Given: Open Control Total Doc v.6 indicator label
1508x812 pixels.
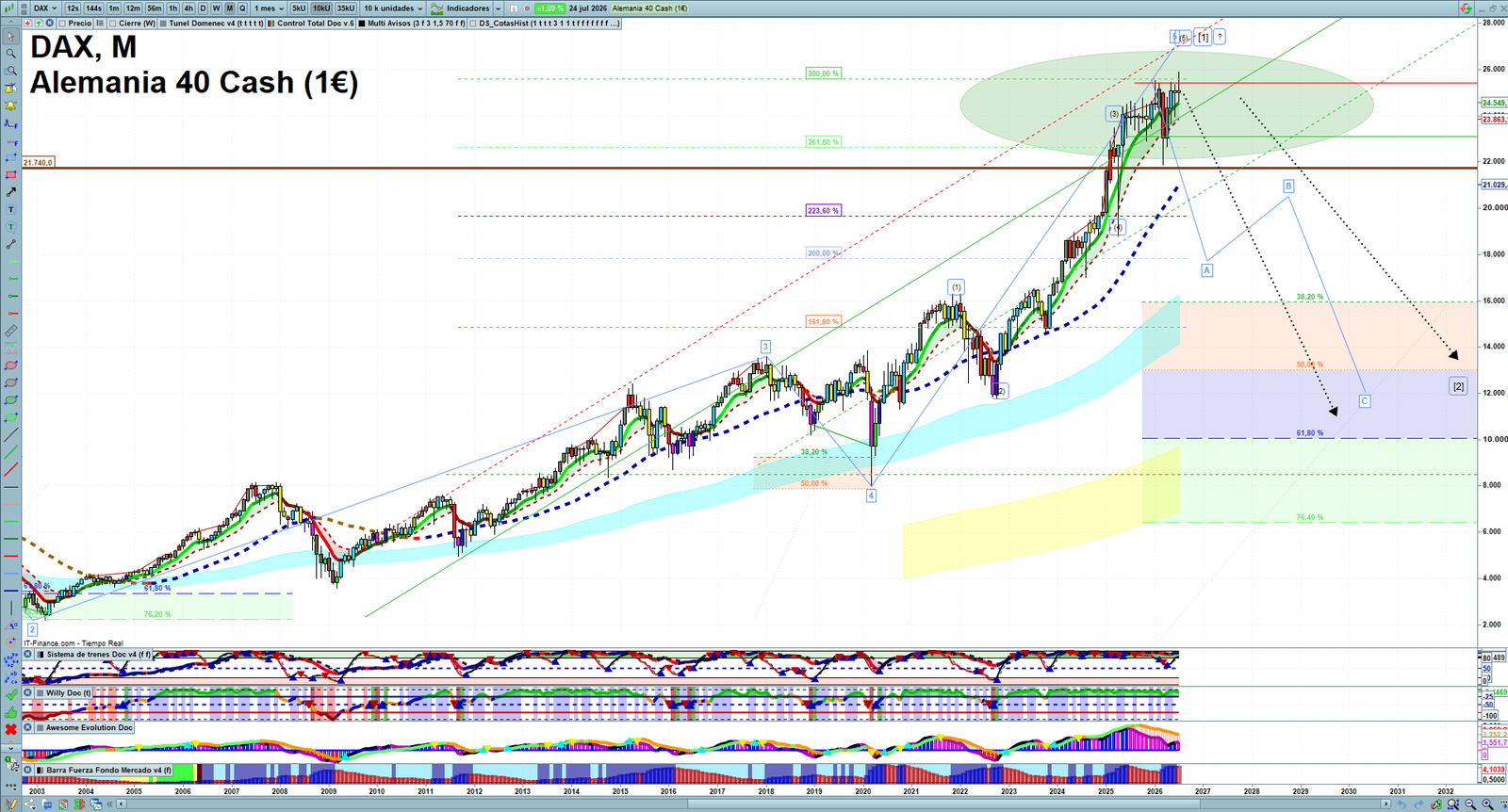Looking at the screenshot, I should click(x=316, y=24).
